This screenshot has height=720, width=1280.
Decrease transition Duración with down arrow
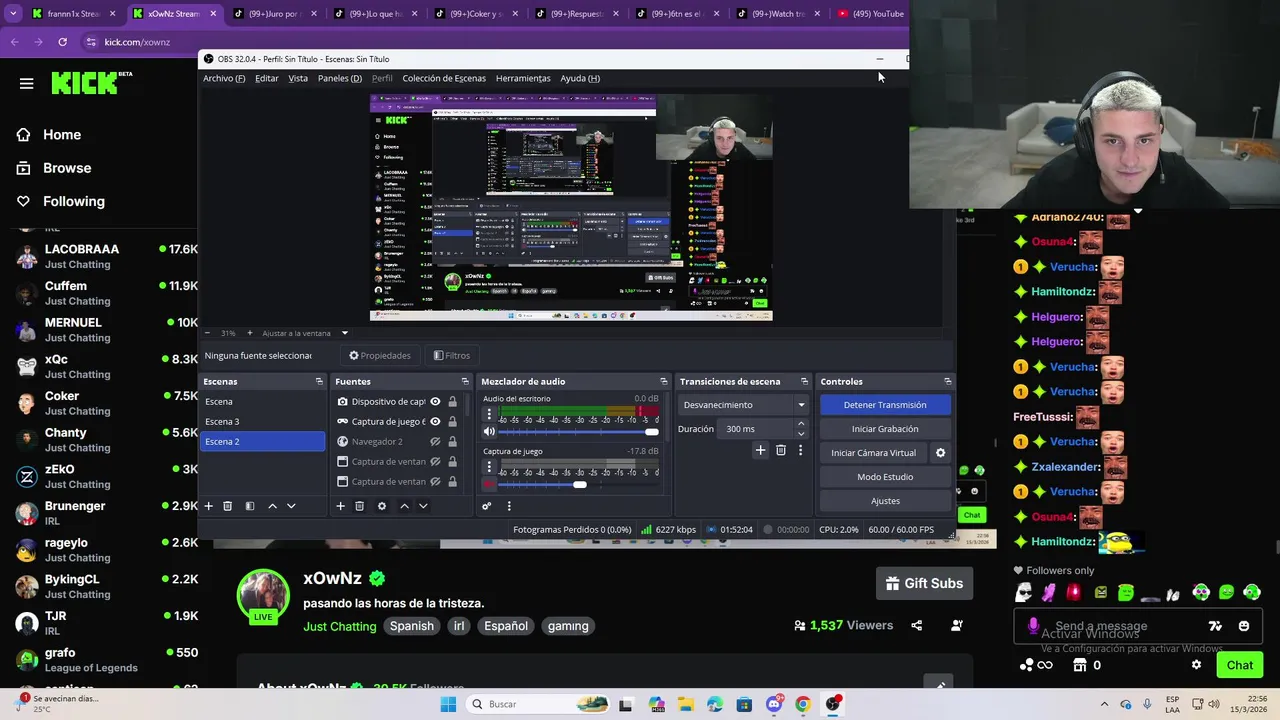point(800,434)
